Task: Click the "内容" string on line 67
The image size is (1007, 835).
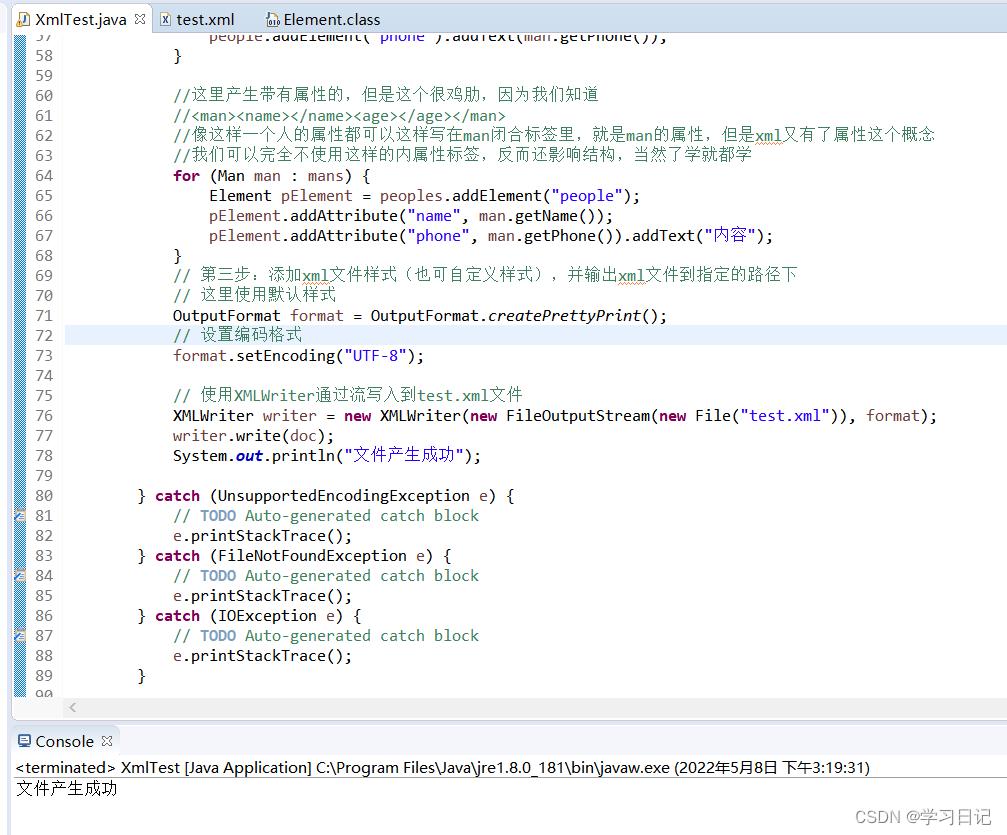Action: point(730,235)
